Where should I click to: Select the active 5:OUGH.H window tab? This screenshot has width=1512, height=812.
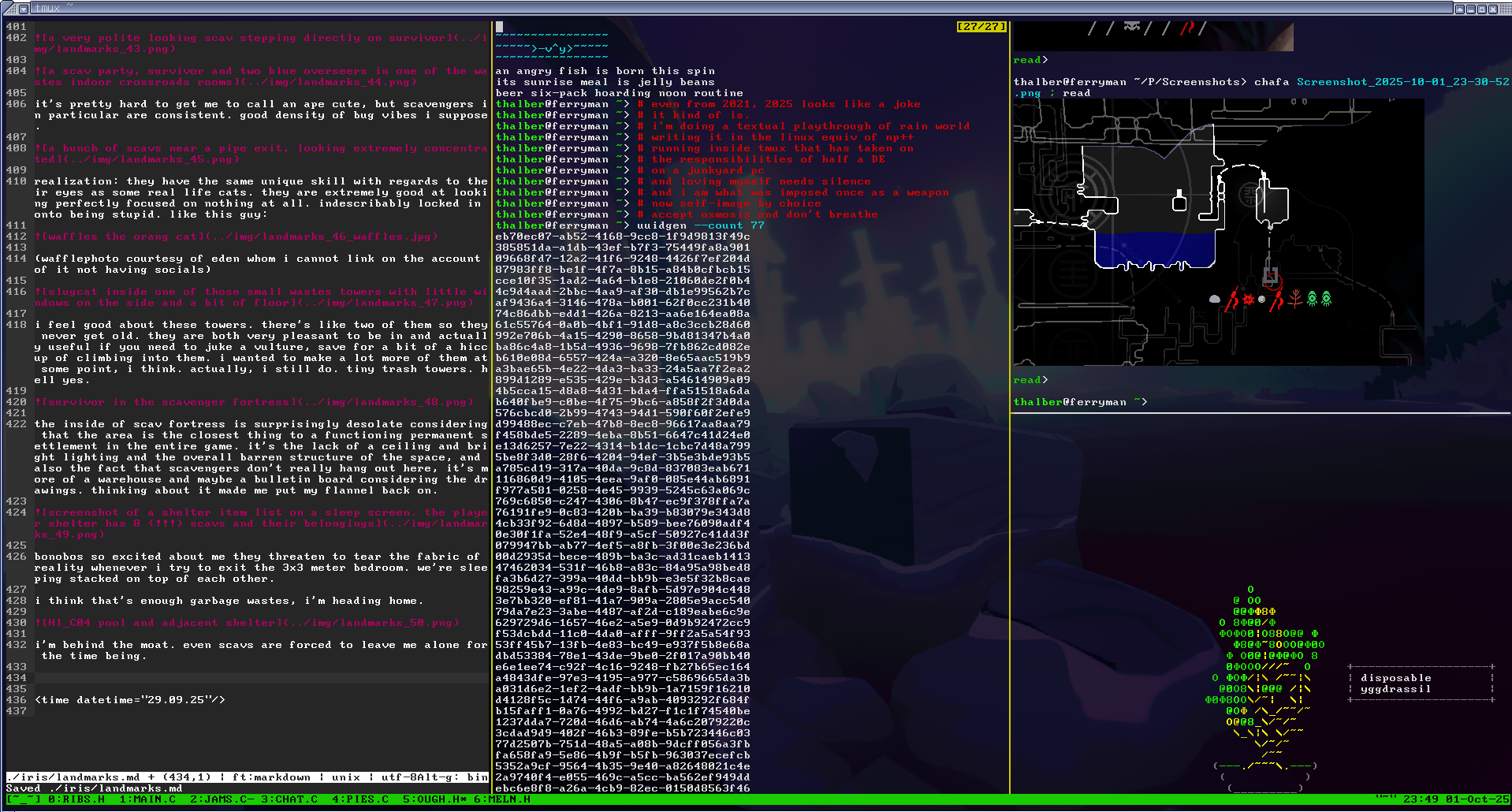434,799
